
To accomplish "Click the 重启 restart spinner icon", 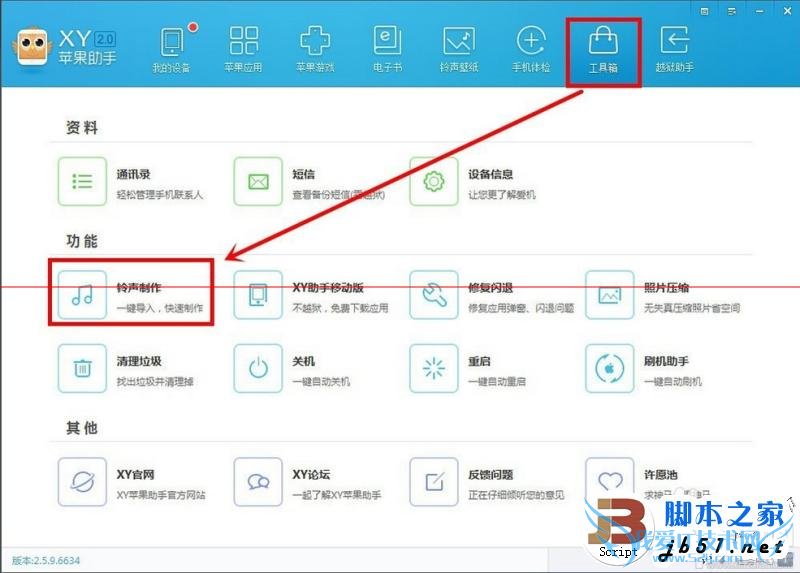I will [x=434, y=368].
